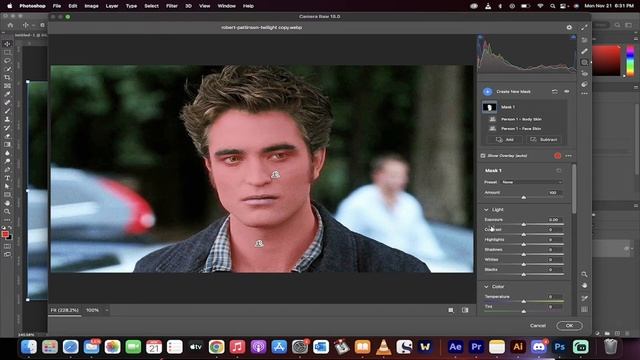Open the Select menu
Image resolution: width=640 pixels, height=360 pixels.
pos(151,6)
